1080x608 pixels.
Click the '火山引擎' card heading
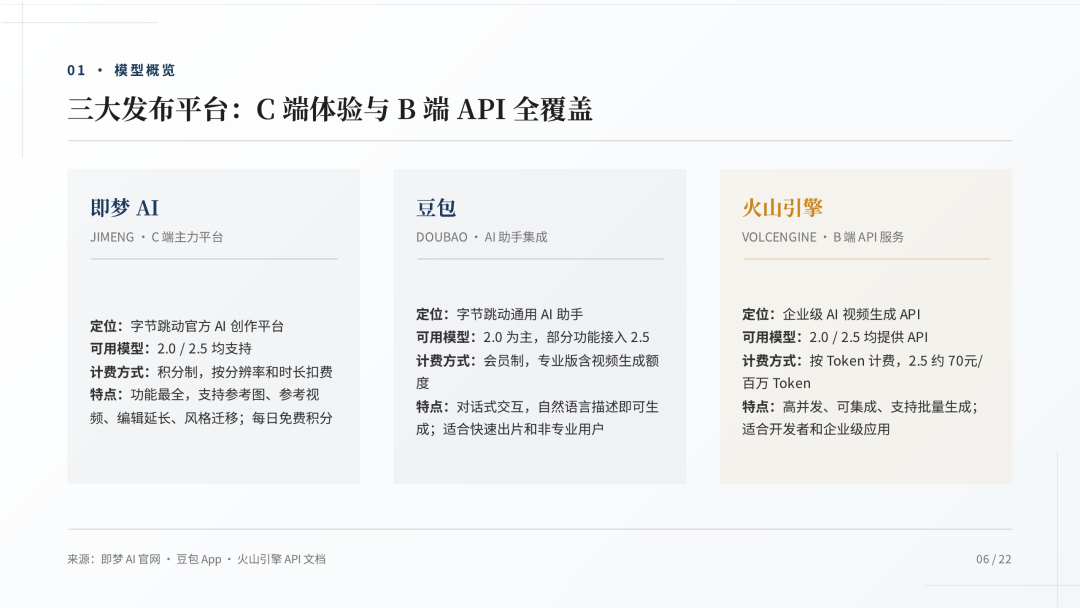point(782,207)
